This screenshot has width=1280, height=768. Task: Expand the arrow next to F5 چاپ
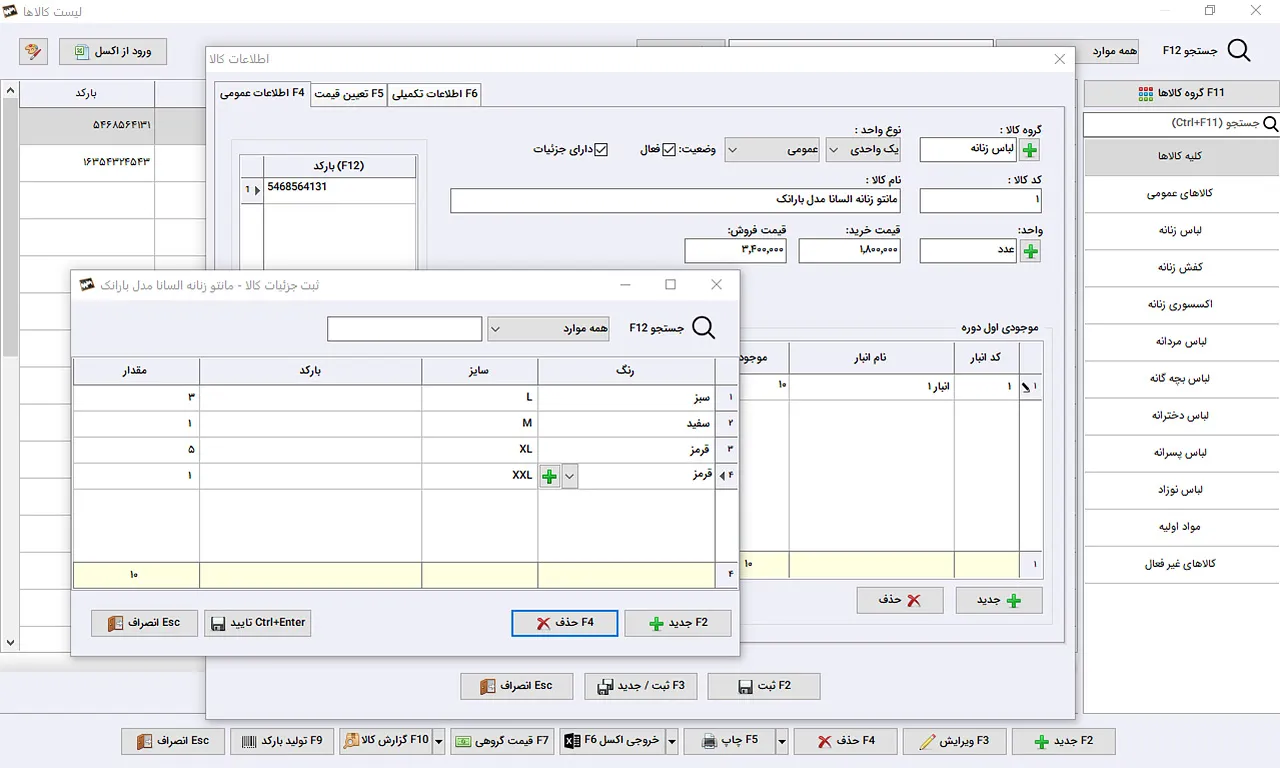(782, 741)
